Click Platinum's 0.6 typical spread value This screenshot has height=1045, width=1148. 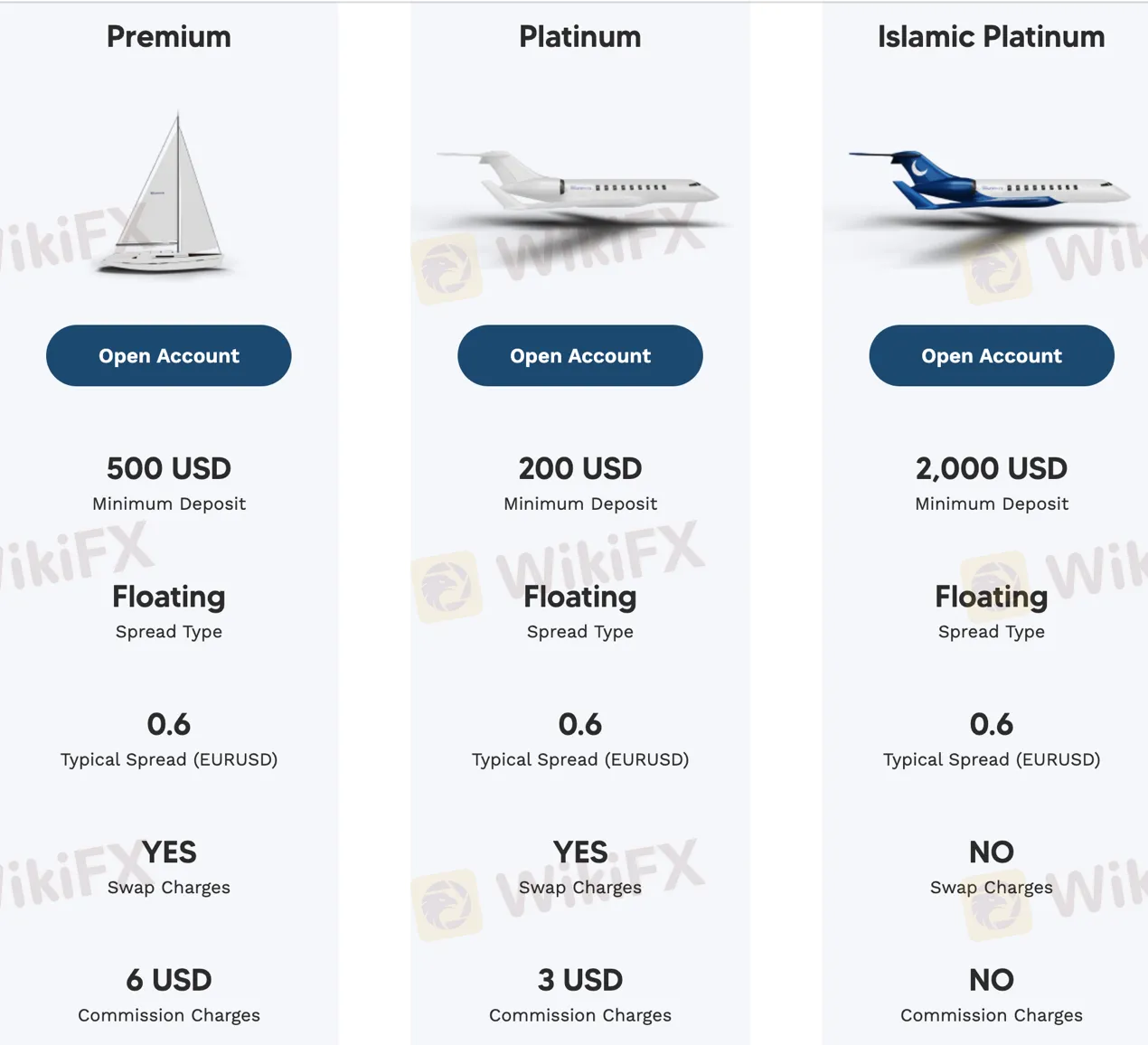(x=580, y=724)
